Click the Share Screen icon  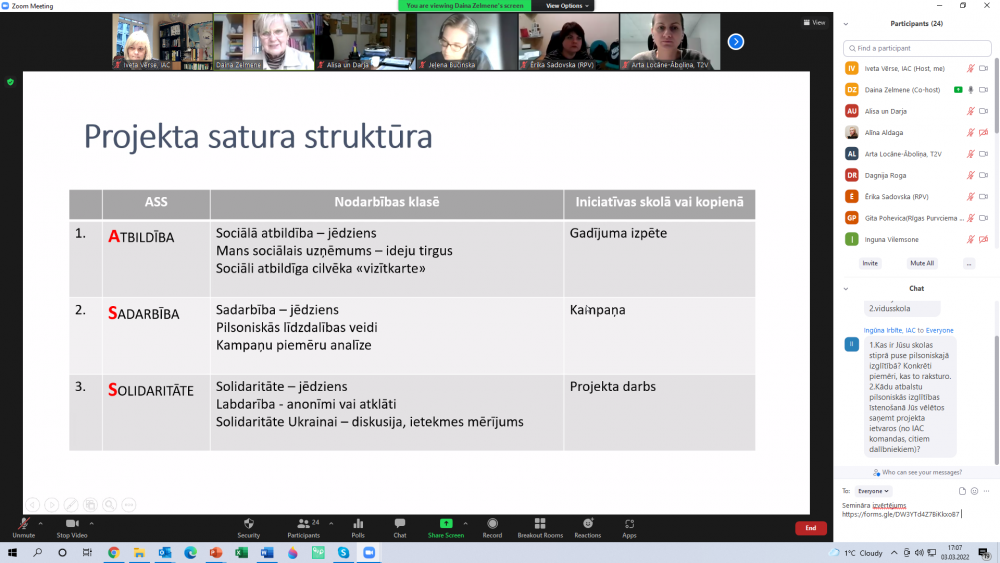pyautogui.click(x=446, y=524)
